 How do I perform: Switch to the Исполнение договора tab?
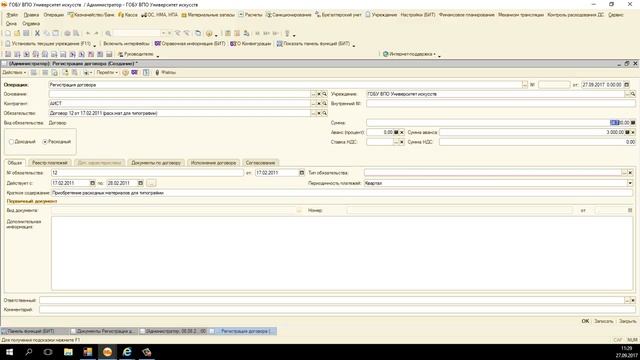213,163
